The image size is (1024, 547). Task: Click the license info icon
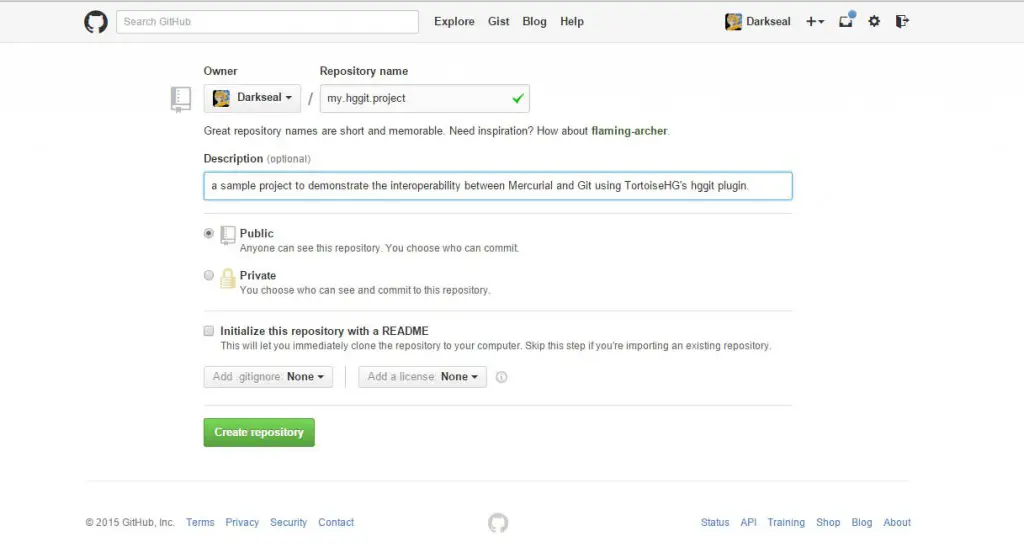[x=502, y=377]
